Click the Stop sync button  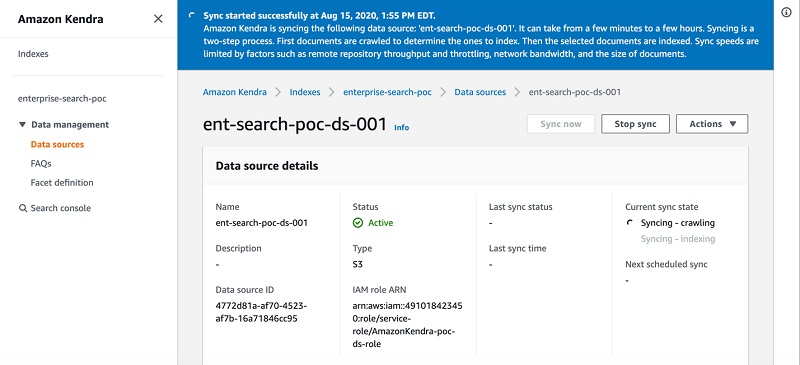tap(635, 124)
